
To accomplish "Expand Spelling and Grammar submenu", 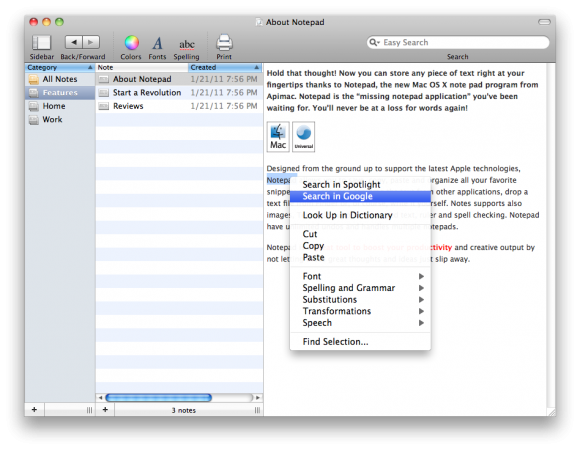I will point(360,288).
